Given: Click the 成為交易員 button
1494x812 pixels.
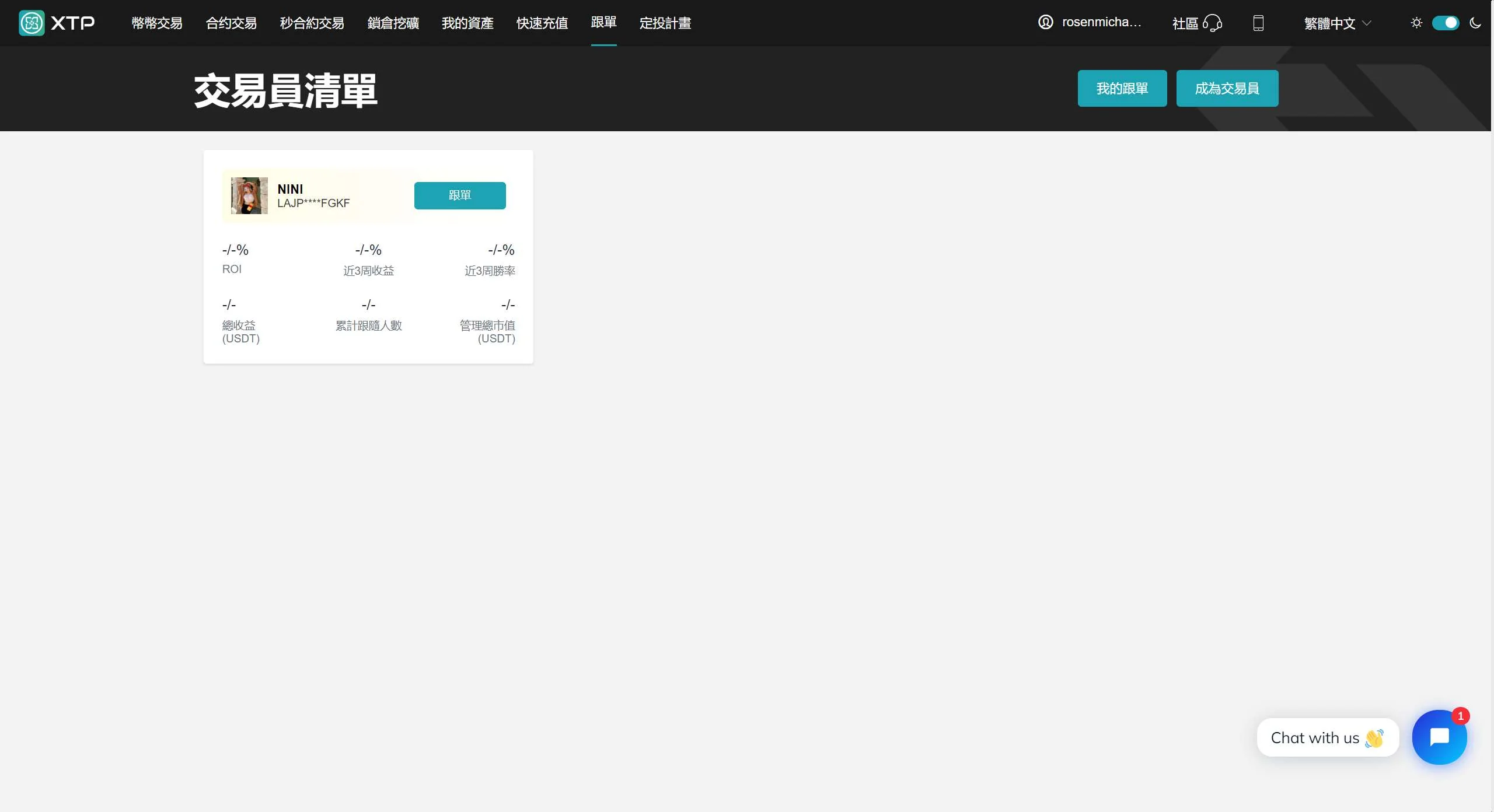Looking at the screenshot, I should click(1227, 89).
